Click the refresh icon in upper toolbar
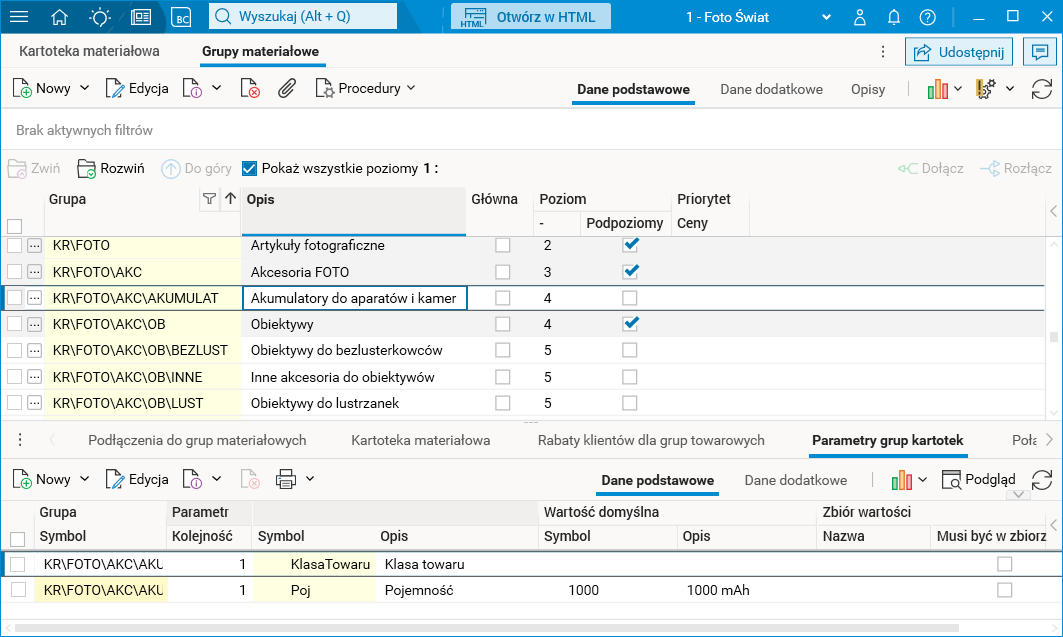Viewport: 1063px width, 637px height. [1042, 89]
